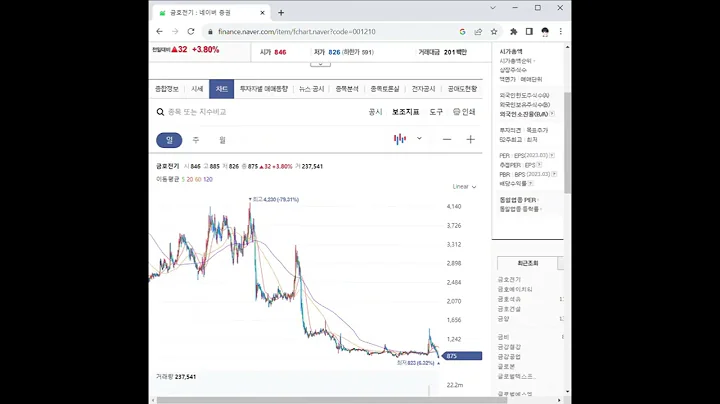Viewport: 720px width, 404px height.
Task: Open help icon beside PBR BPS
Action: click(x=554, y=174)
